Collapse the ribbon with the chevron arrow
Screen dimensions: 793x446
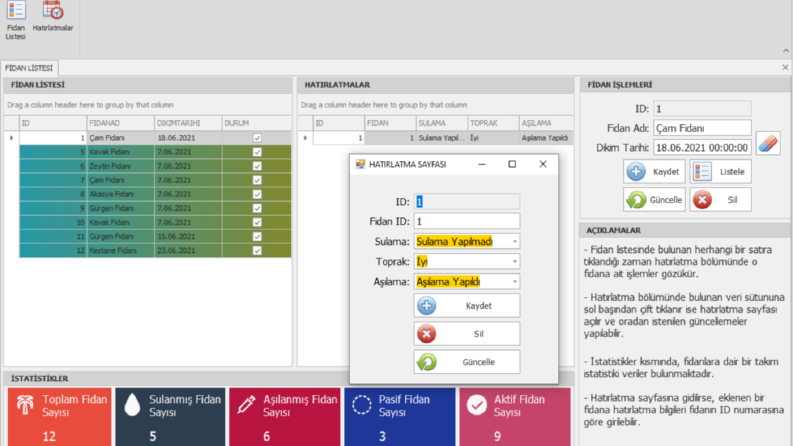pyautogui.click(x=785, y=51)
